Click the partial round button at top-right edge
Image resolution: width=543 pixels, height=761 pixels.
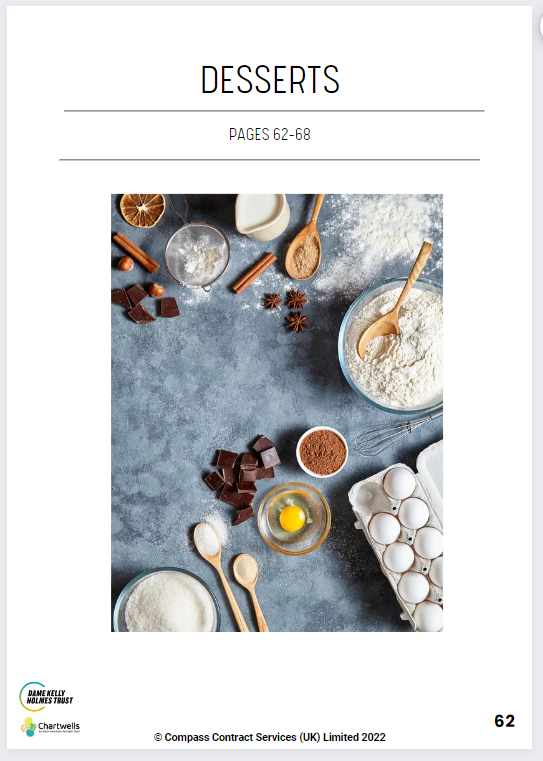pos(541,25)
